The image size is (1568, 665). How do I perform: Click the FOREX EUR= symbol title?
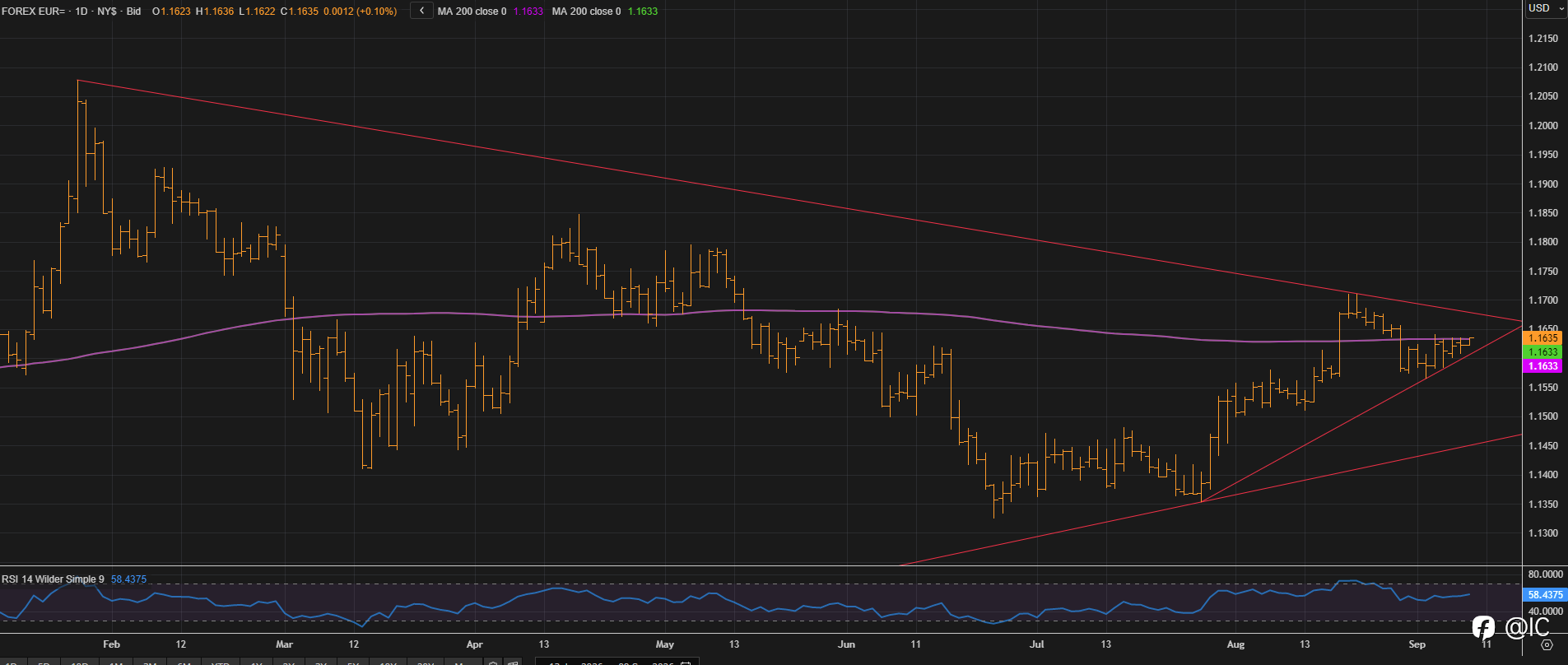click(x=34, y=12)
